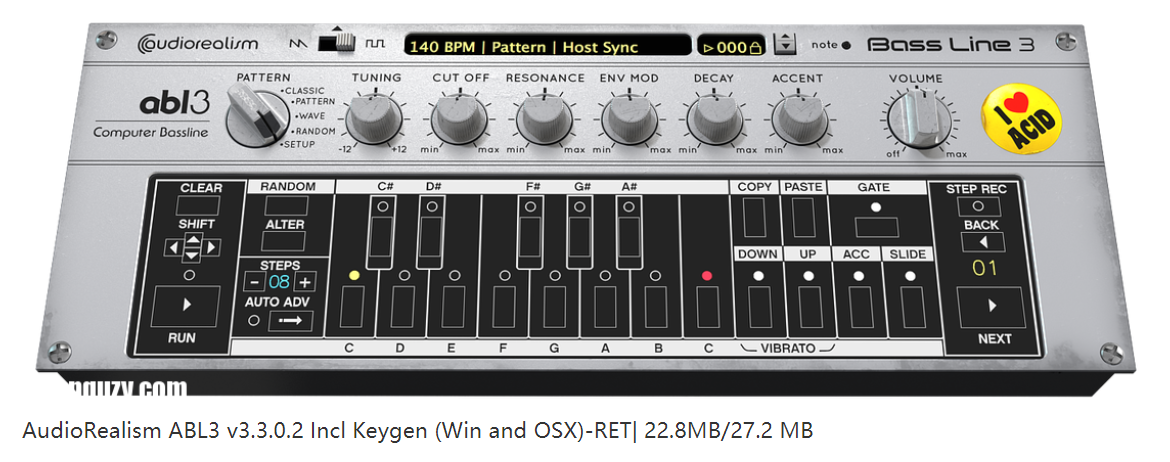Flip the waveform selector switch
The width and height of the screenshot is (1170, 462).
(337, 42)
